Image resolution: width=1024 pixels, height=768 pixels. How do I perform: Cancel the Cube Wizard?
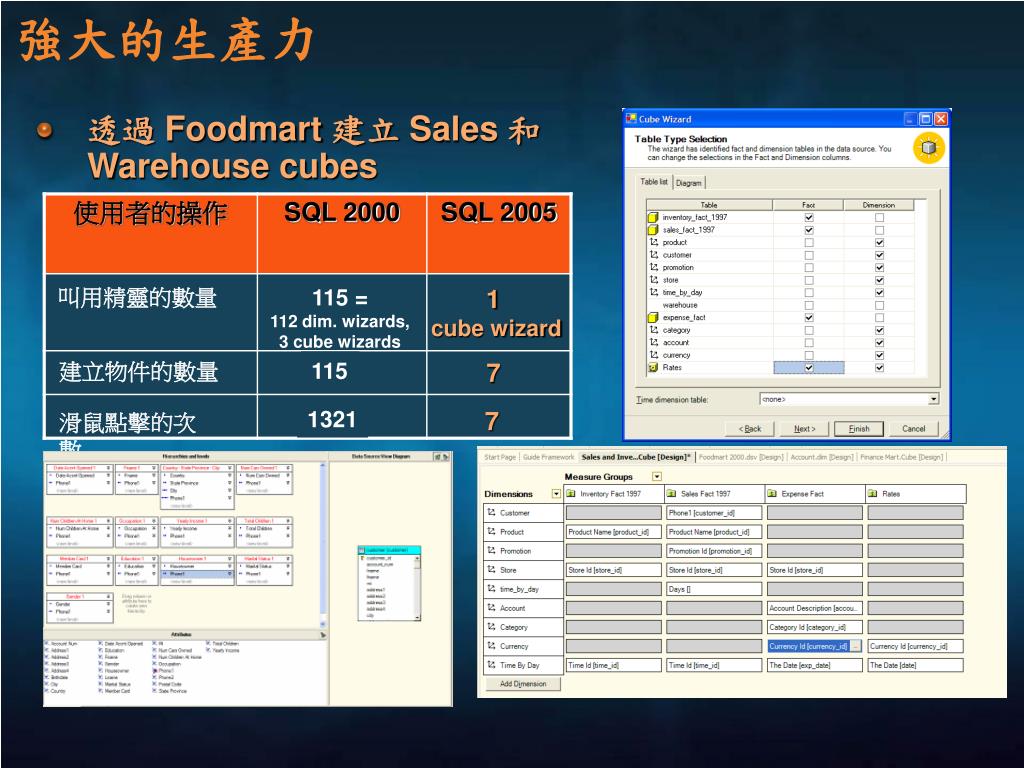click(x=914, y=428)
